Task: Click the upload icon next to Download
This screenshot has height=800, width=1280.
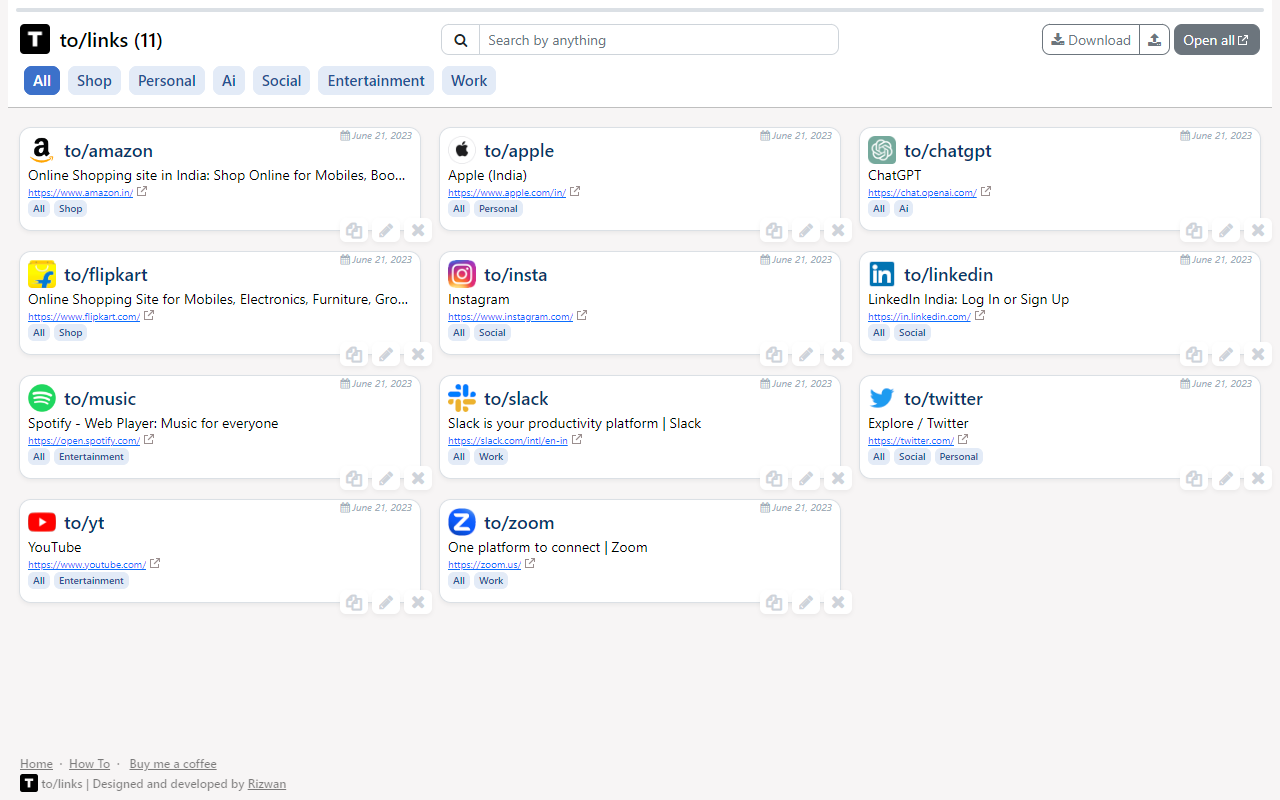Action: click(x=1155, y=40)
